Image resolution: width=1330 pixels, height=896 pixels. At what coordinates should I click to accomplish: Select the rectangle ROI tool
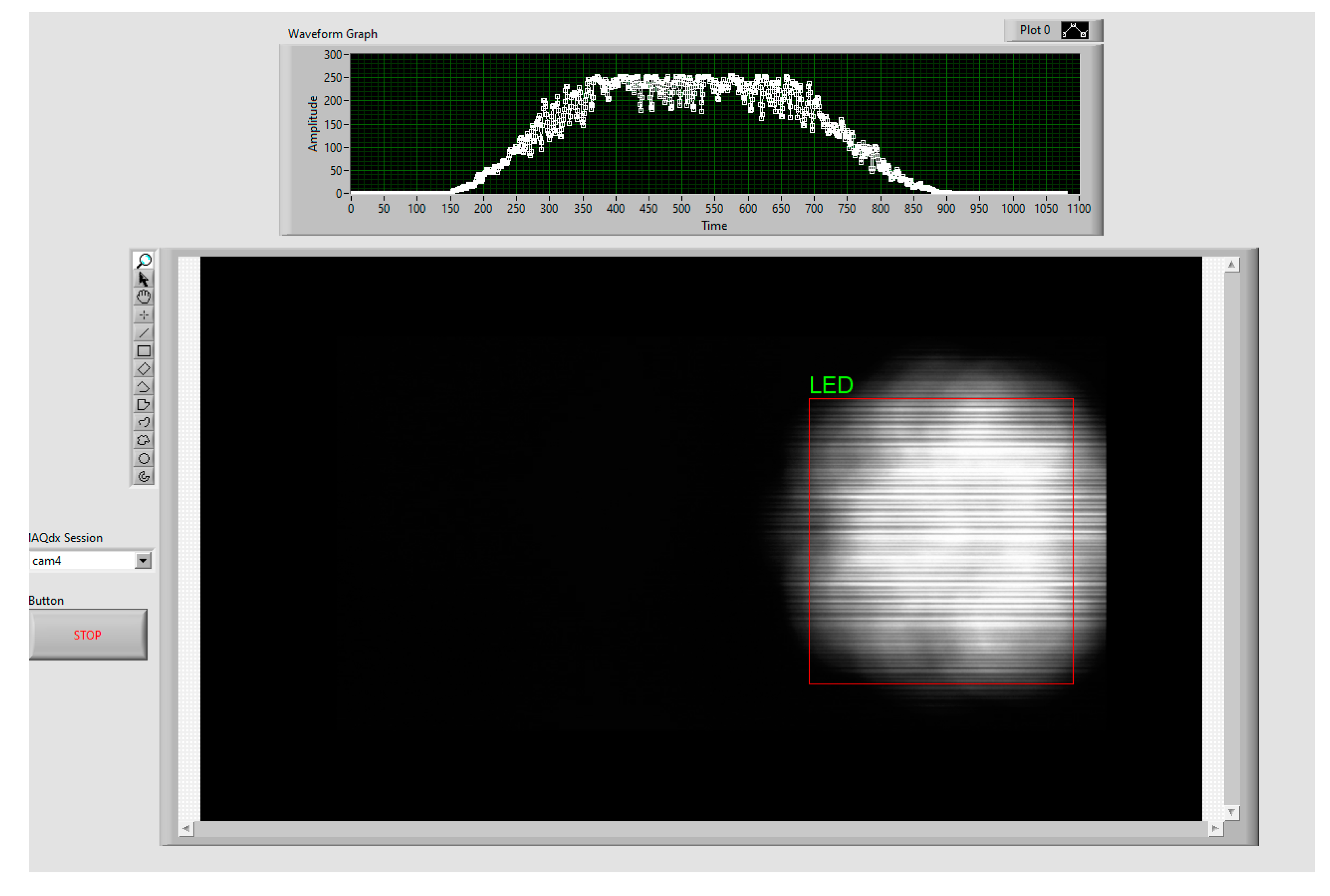tap(143, 351)
